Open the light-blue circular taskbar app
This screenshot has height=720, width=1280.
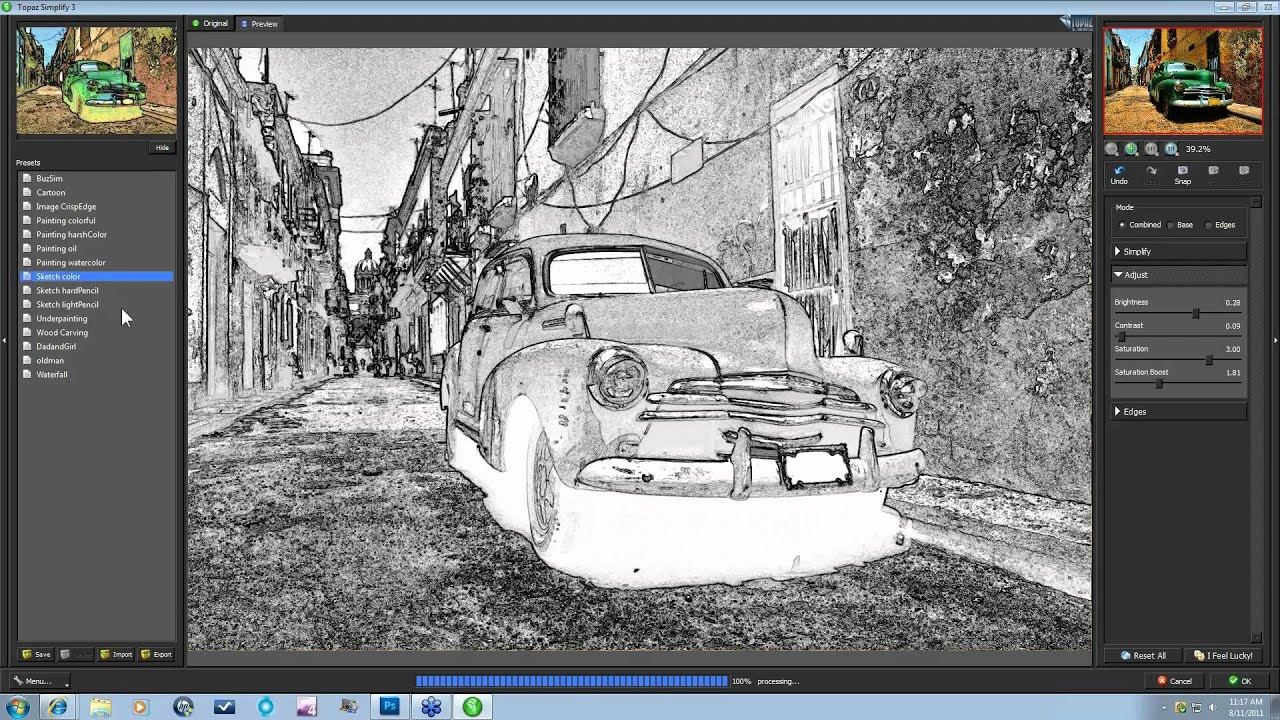click(265, 707)
